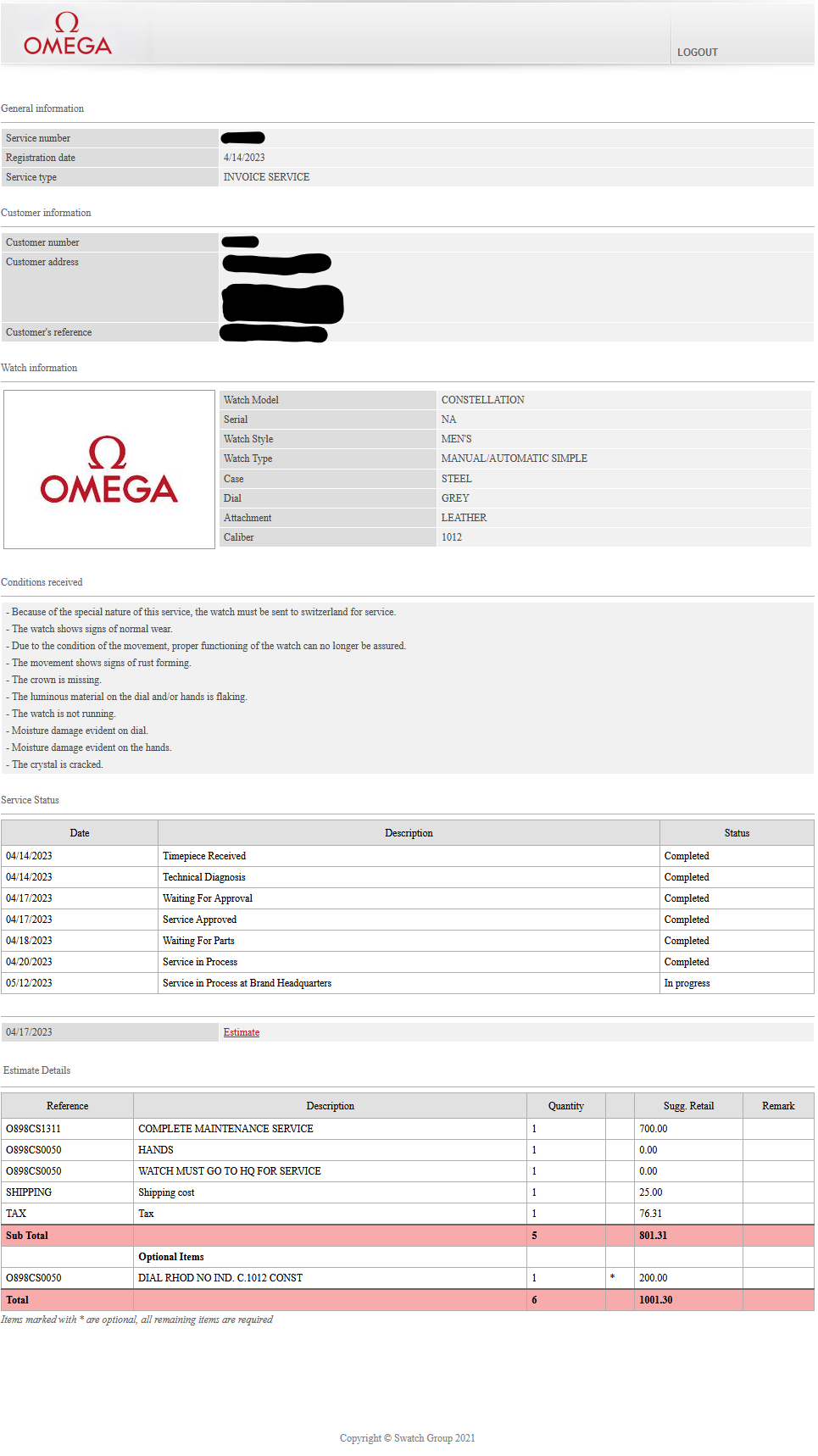818x1456 pixels.
Task: Click the Total amount 1001.30
Action: click(655, 1300)
